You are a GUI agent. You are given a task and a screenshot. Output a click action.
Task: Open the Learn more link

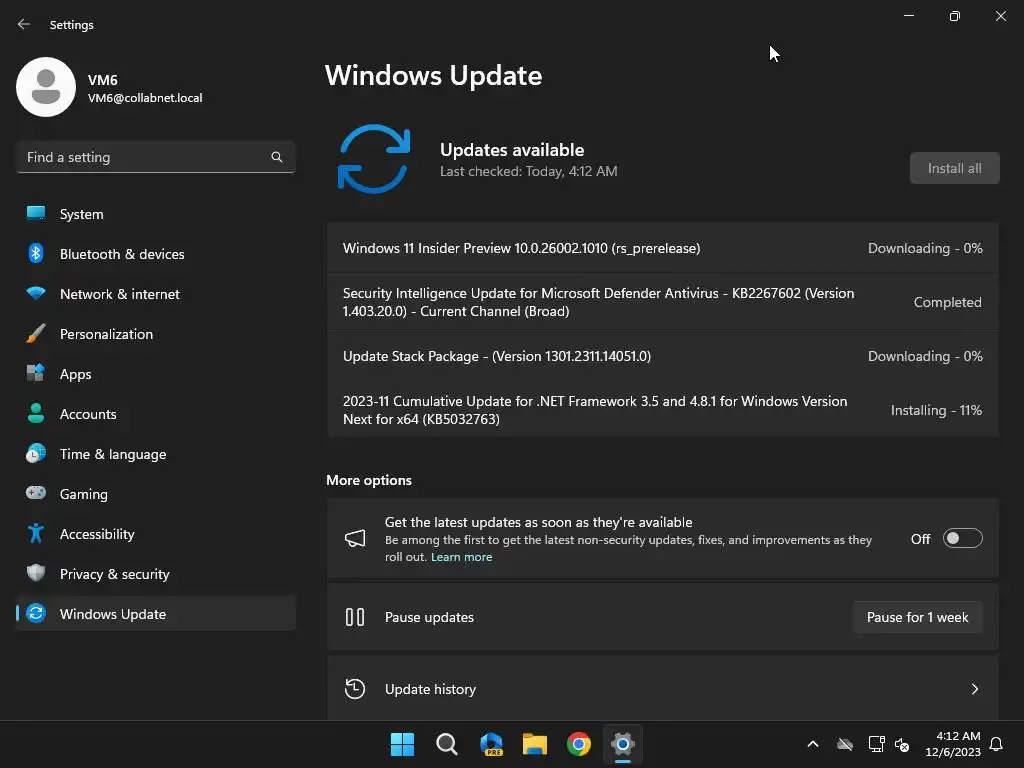click(x=462, y=557)
